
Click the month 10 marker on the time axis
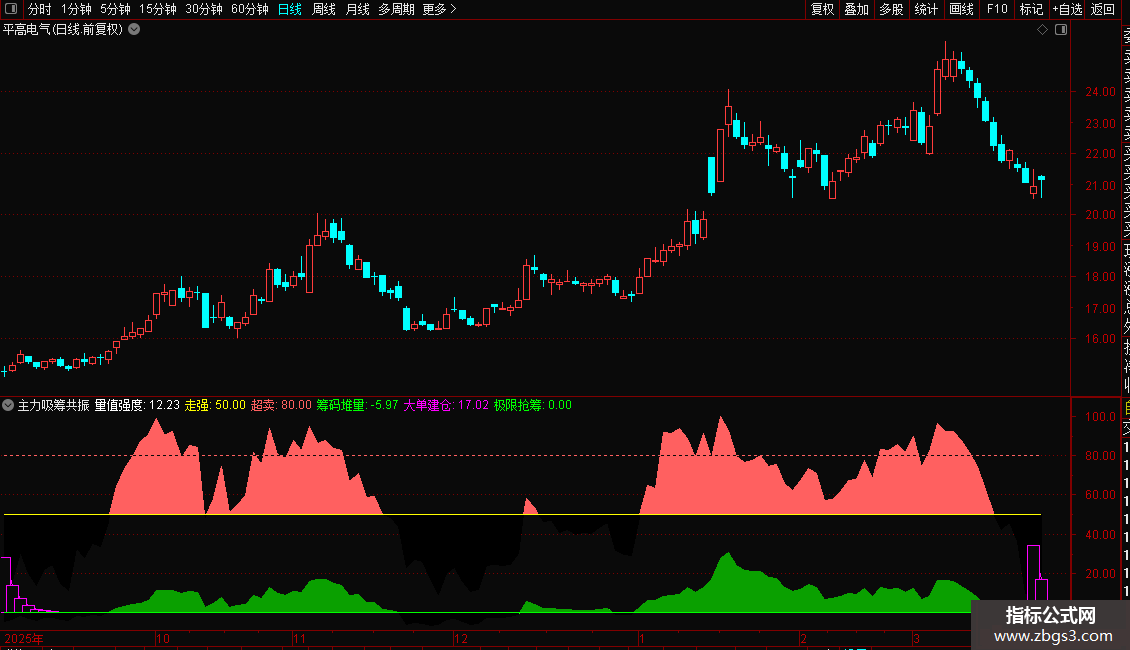coord(163,638)
